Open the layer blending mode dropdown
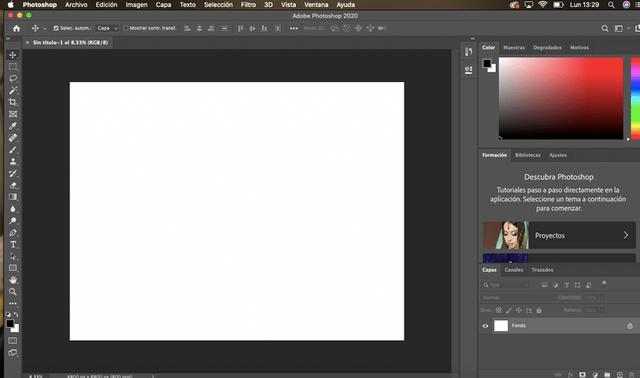Image resolution: width=640 pixels, height=378 pixels. pyautogui.click(x=518, y=298)
